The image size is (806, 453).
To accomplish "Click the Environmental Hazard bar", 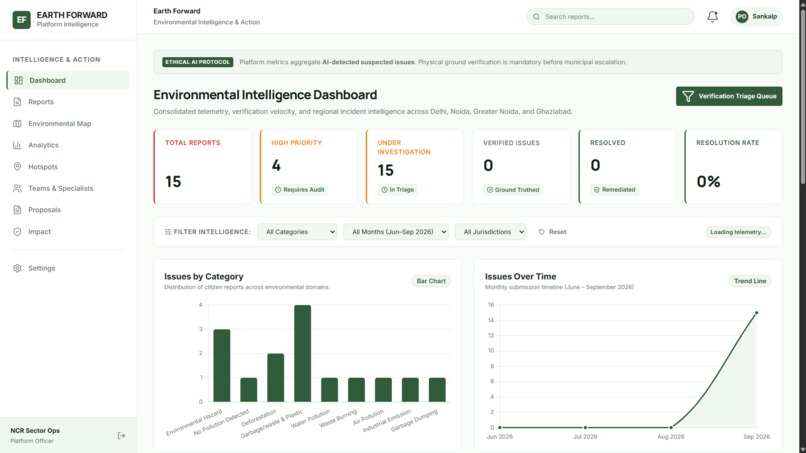I will pos(222,366).
